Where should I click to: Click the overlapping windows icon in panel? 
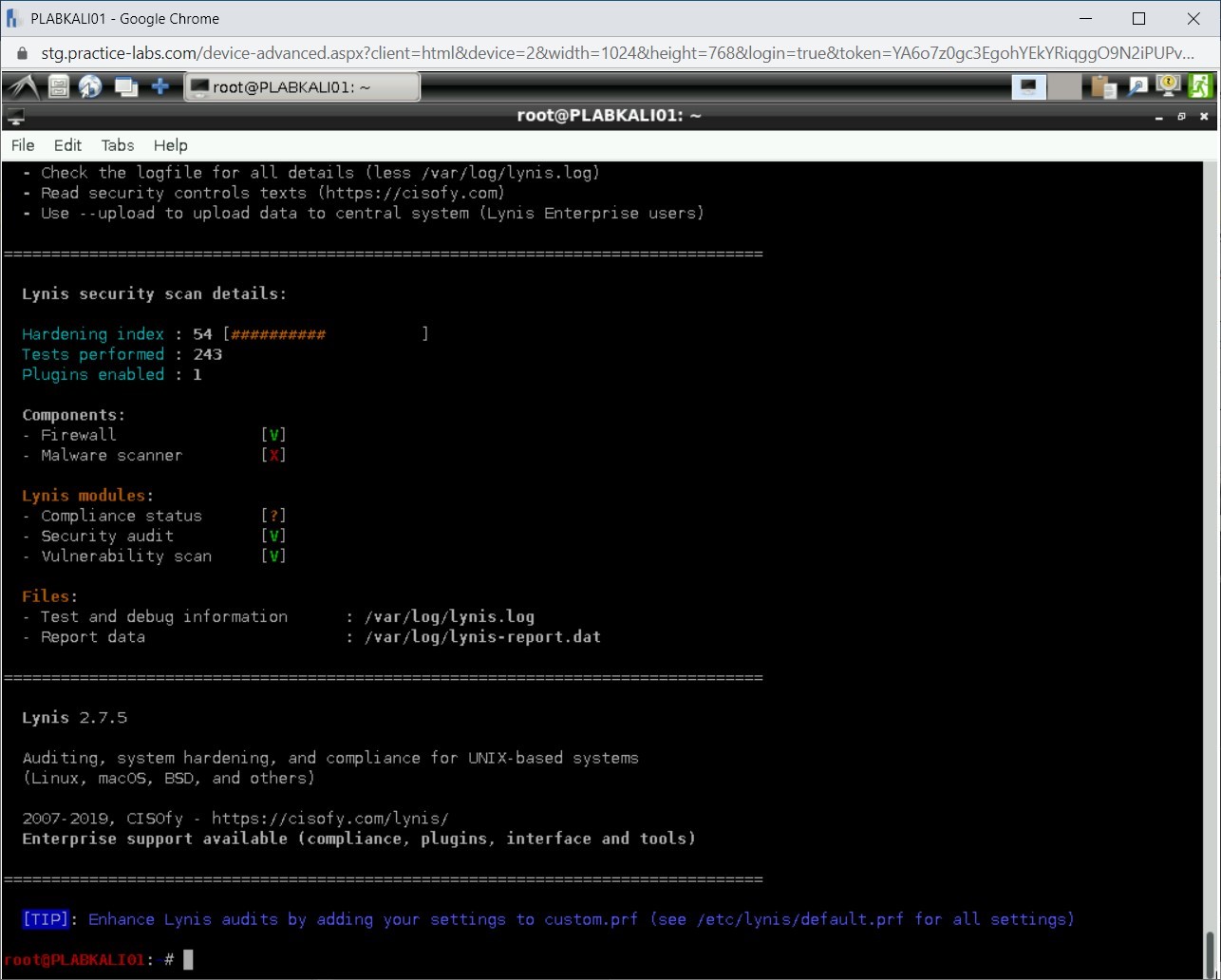[x=125, y=87]
